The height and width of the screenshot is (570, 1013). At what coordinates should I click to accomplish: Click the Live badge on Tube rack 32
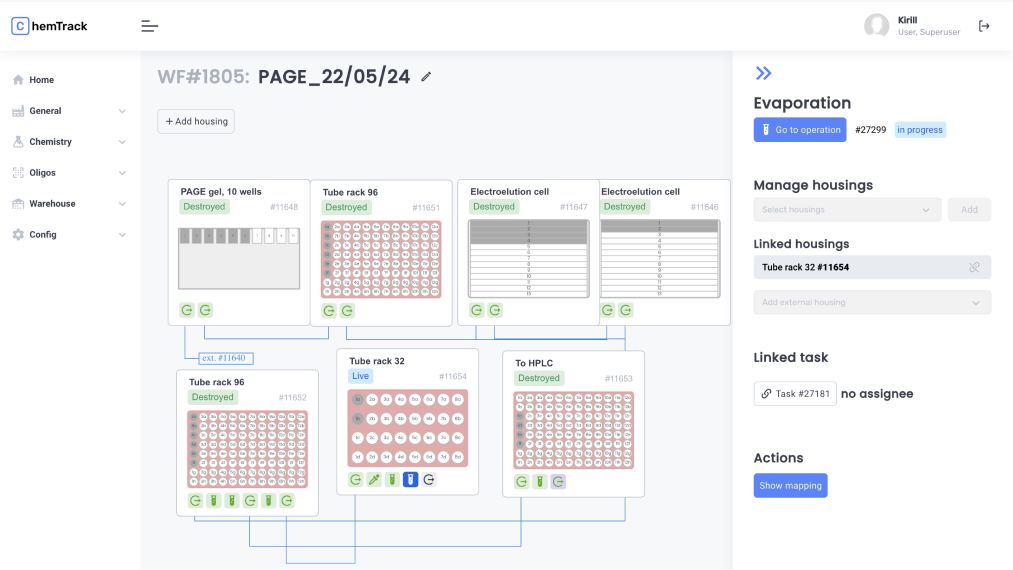click(x=360, y=376)
